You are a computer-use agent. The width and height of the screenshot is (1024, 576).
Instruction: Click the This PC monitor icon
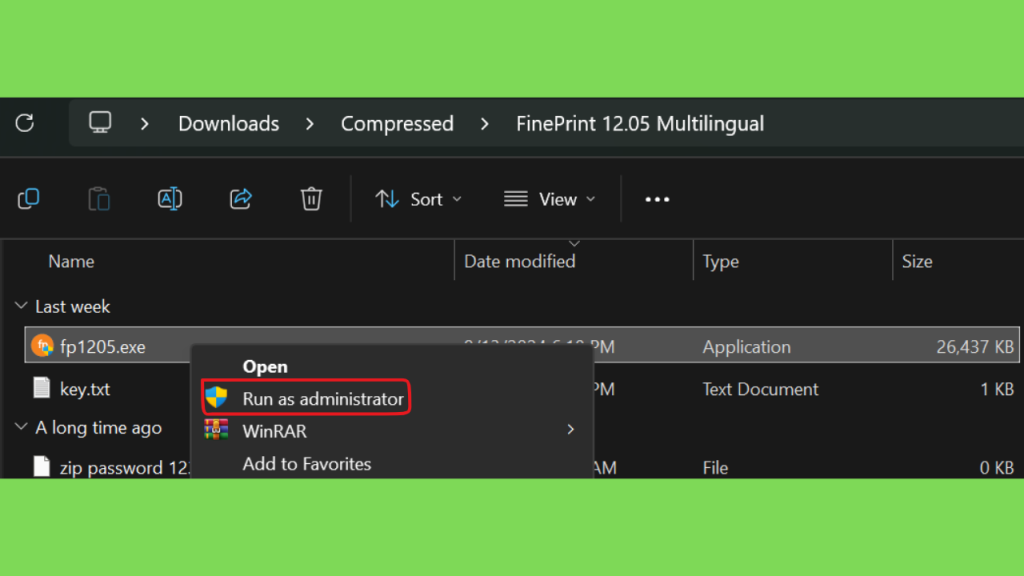100,123
